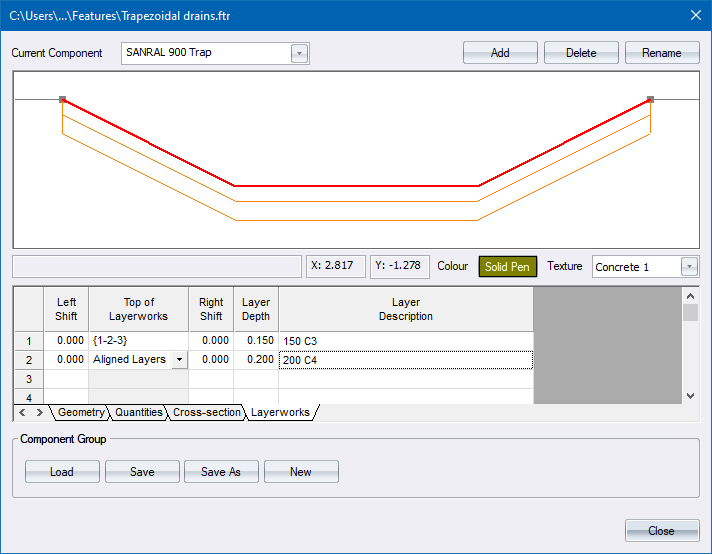Select the Cross-section tab
This screenshot has height=554, width=712.
pyautogui.click(x=206, y=412)
